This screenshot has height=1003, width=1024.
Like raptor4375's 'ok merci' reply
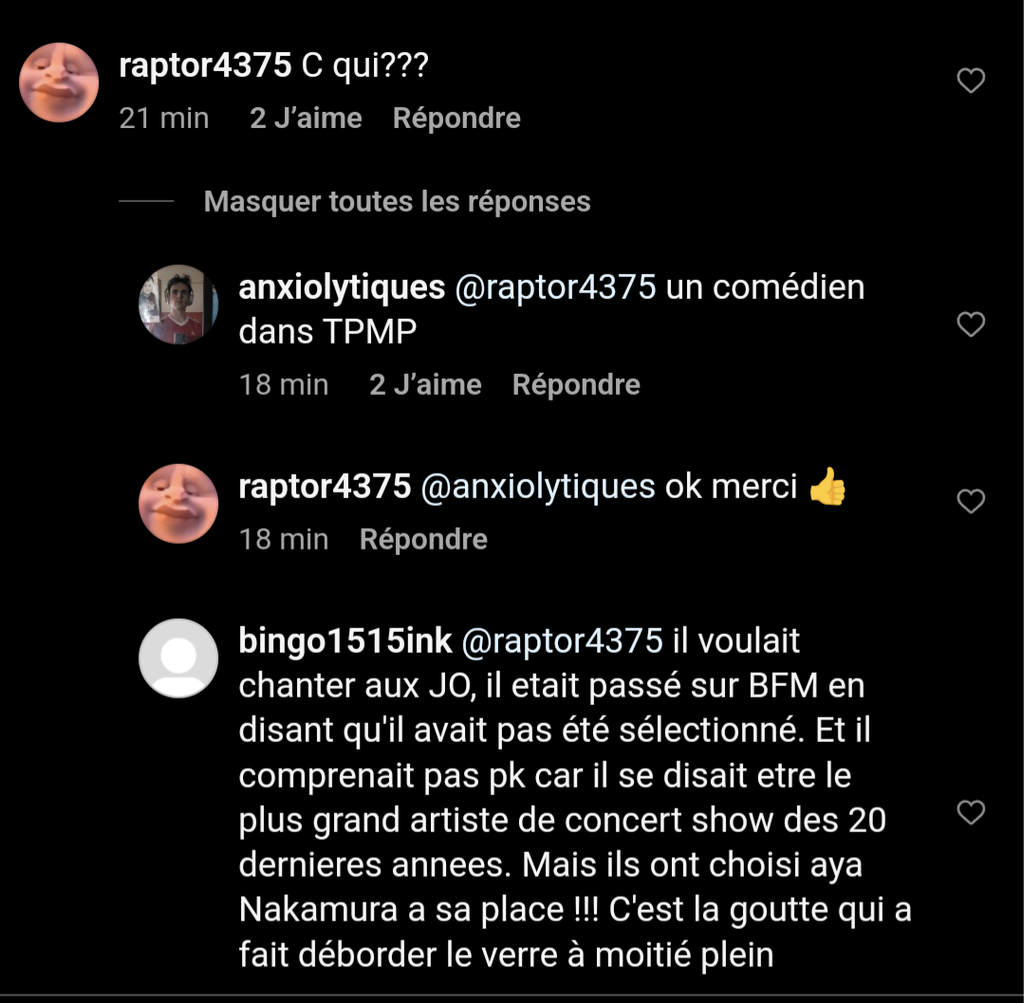pyautogui.click(x=971, y=501)
